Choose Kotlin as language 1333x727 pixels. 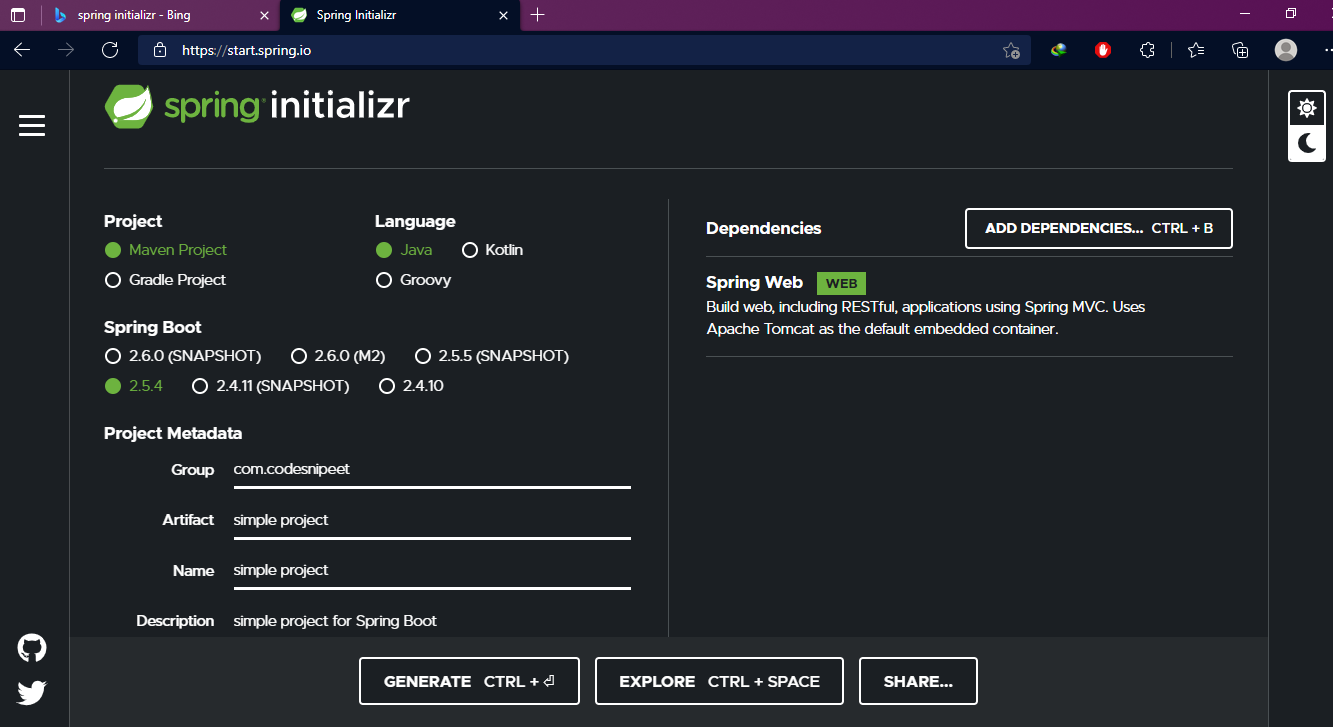pos(492,250)
